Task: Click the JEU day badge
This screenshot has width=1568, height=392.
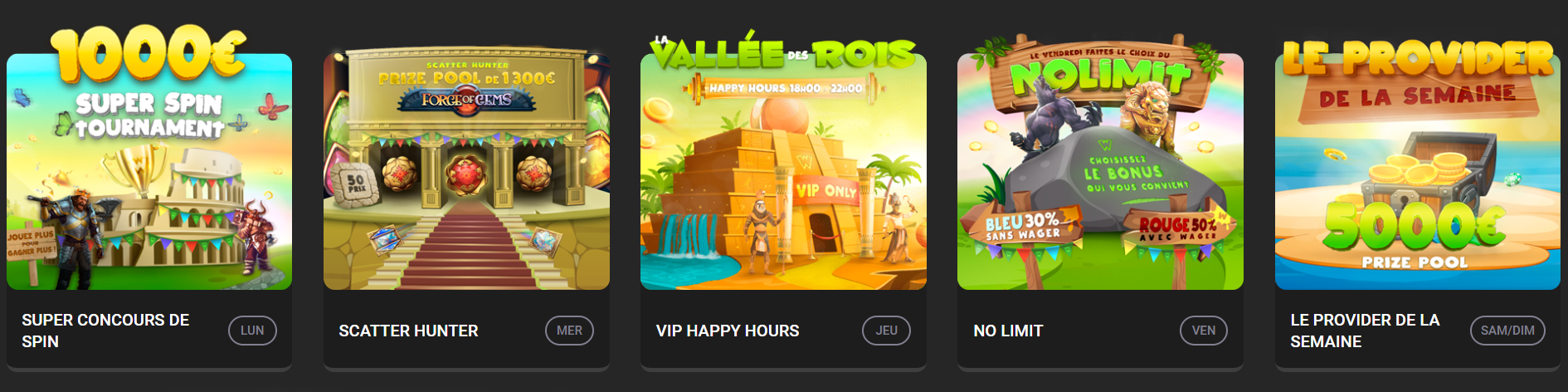Action: click(886, 331)
